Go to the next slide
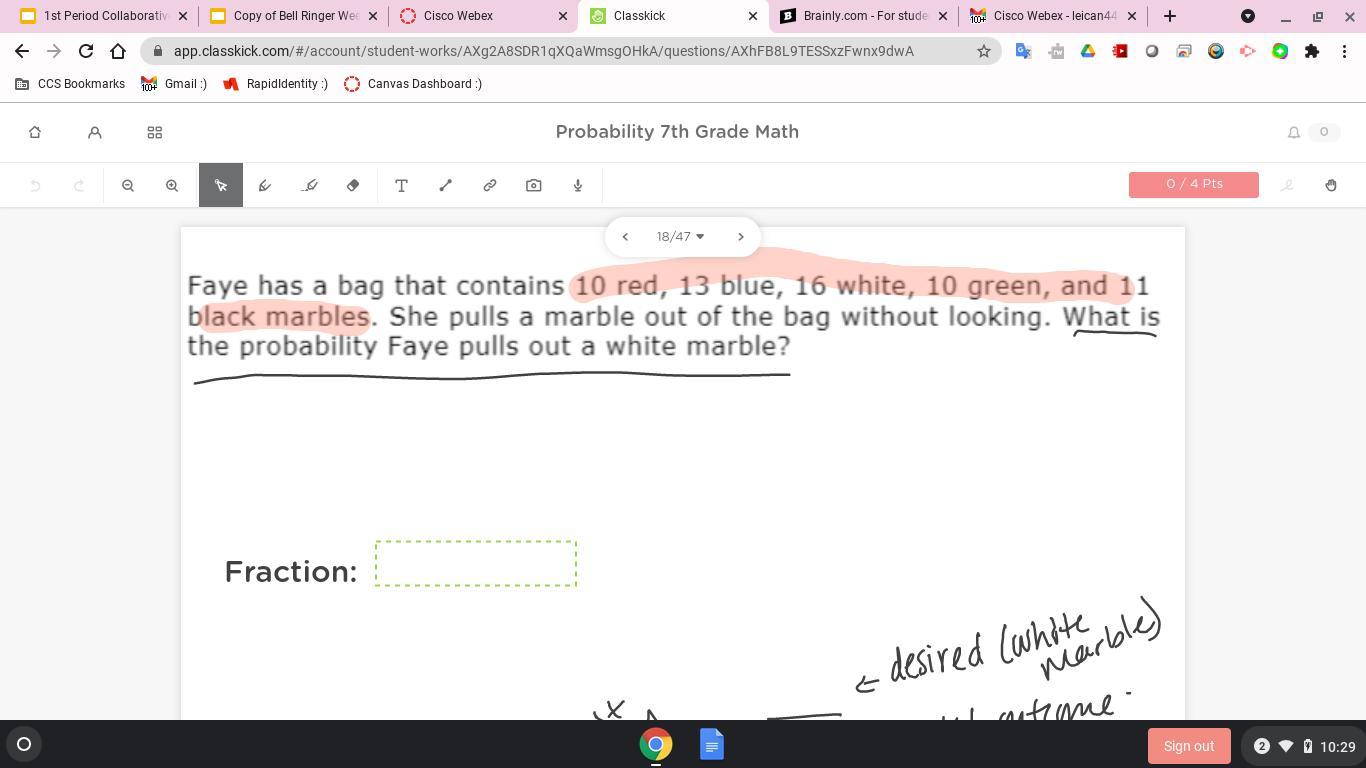The width and height of the screenshot is (1366, 768). 741,237
